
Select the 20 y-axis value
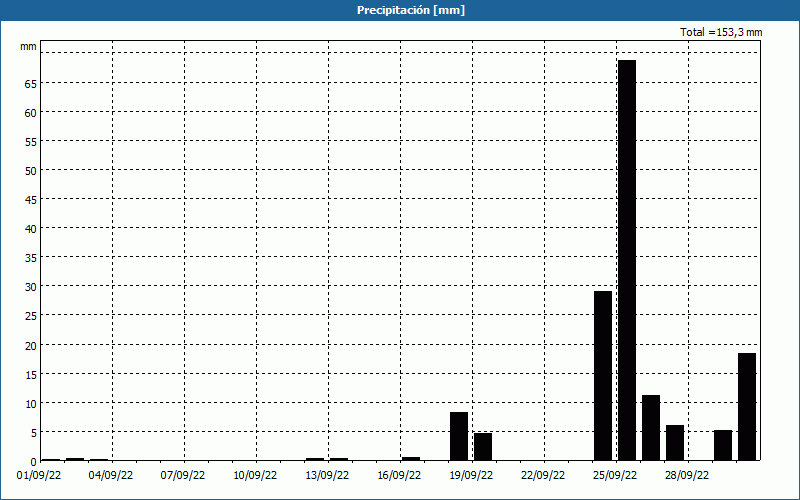tap(31, 346)
